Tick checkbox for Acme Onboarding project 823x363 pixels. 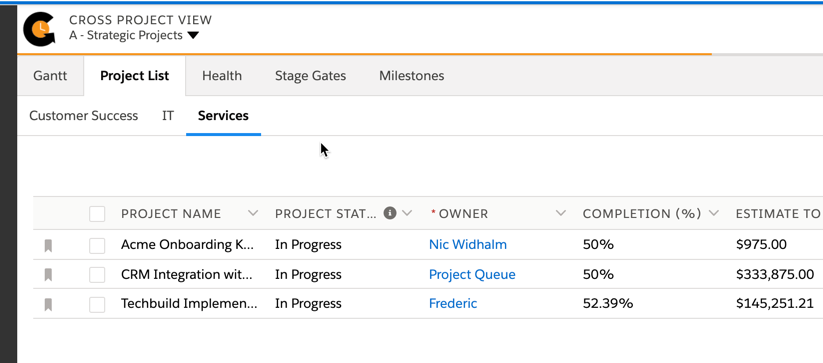[x=97, y=245]
